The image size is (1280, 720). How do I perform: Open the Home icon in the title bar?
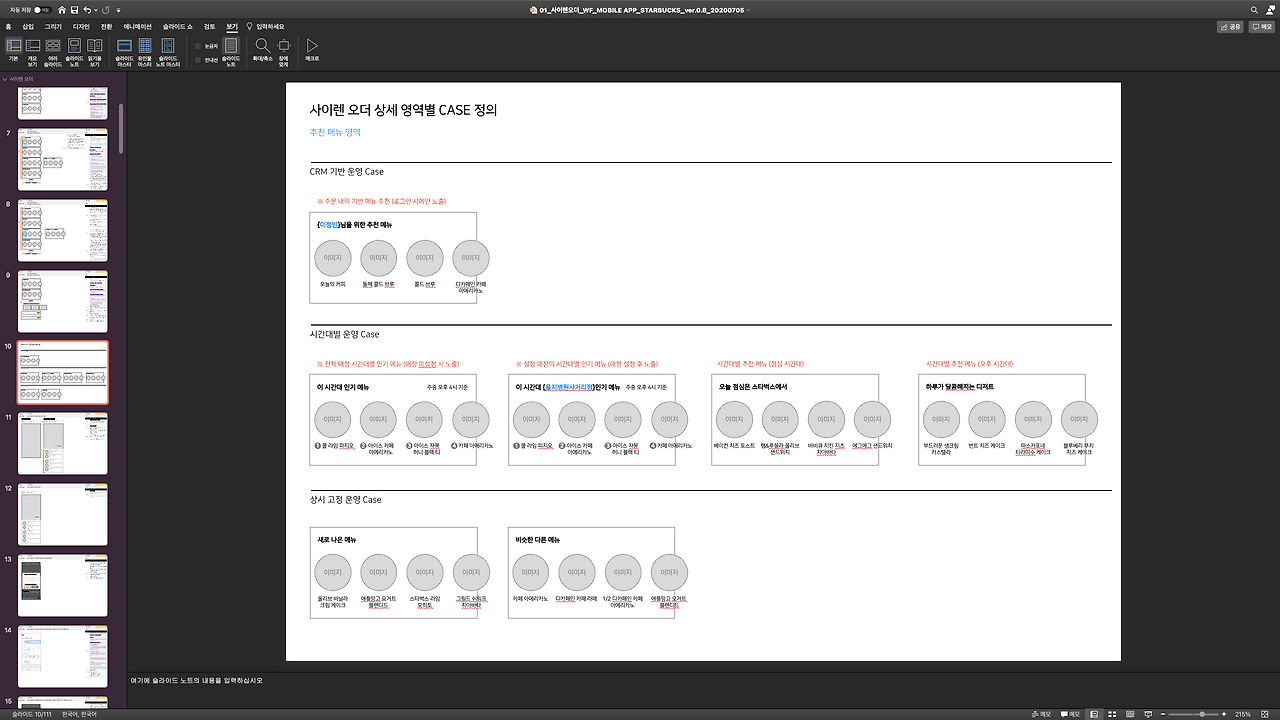tap(61, 10)
